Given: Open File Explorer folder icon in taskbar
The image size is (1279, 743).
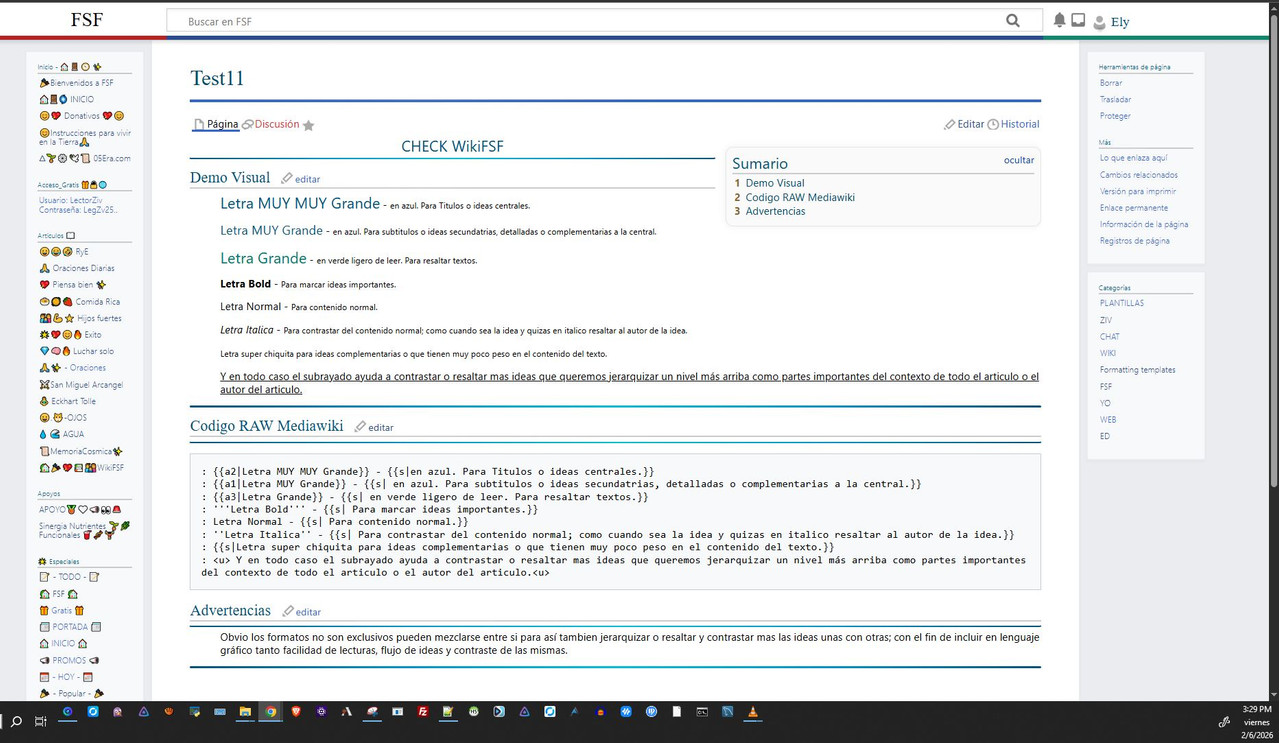Looking at the screenshot, I should pyautogui.click(x=245, y=712).
